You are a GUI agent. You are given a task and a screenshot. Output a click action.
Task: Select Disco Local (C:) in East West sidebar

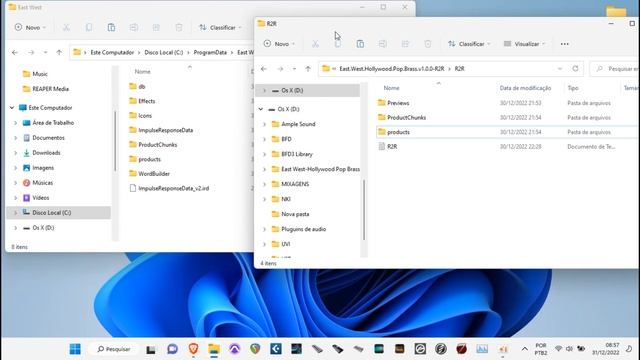pos(51,213)
